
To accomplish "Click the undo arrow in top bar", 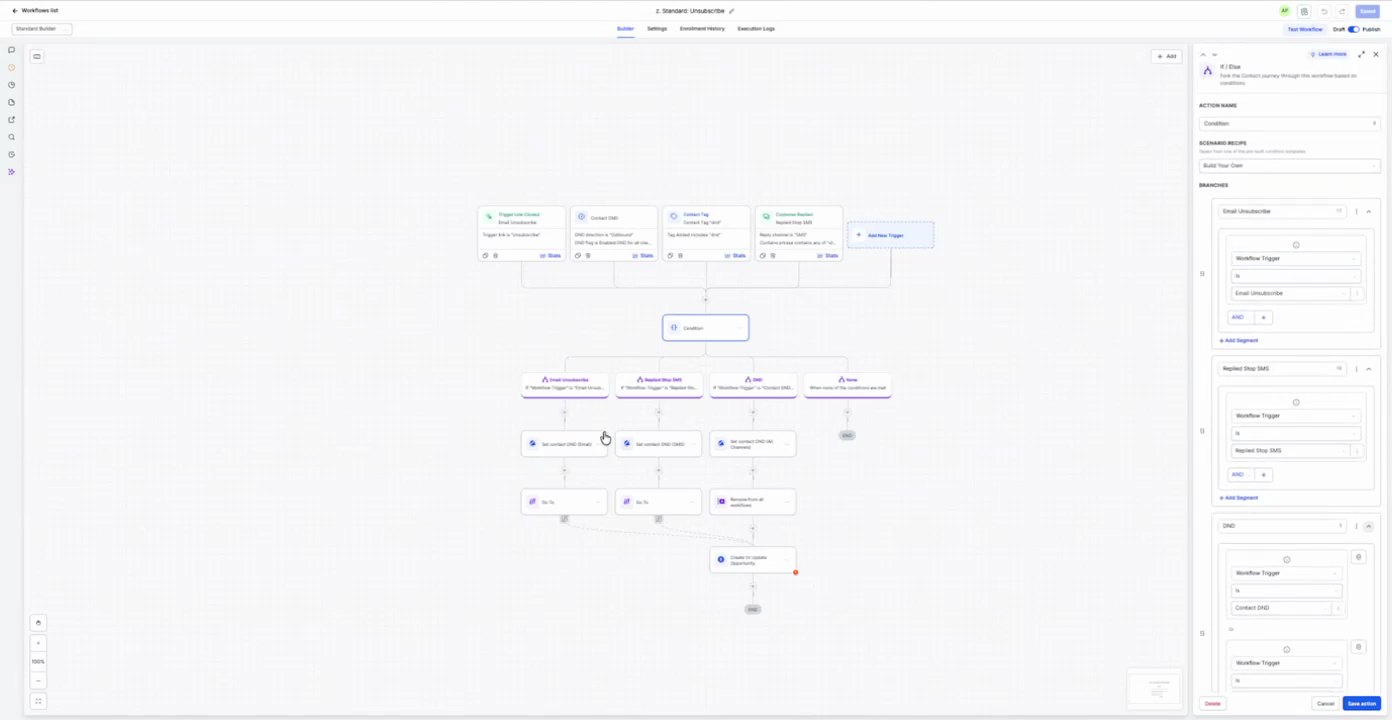I will [1324, 11].
